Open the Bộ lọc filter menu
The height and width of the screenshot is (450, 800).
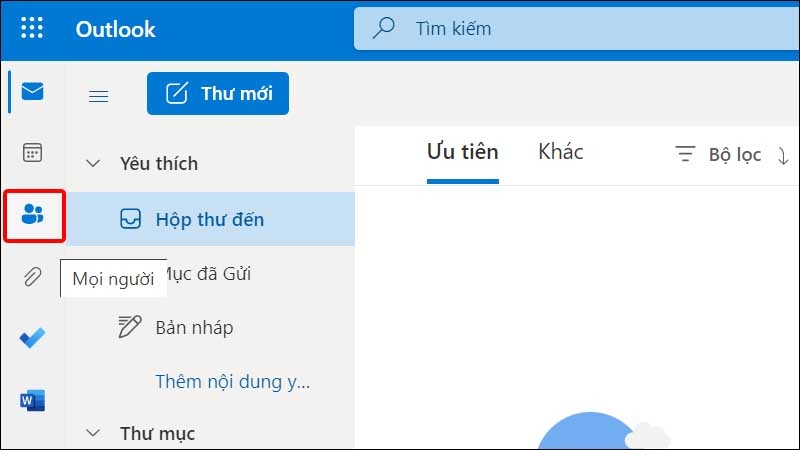[x=718, y=154]
